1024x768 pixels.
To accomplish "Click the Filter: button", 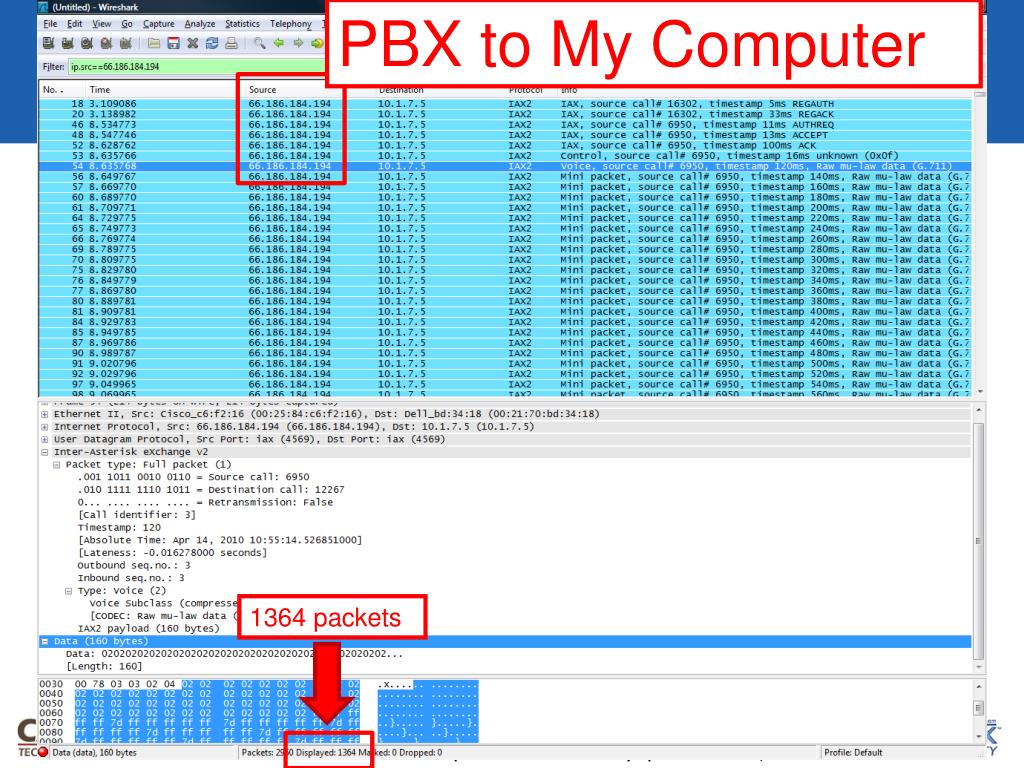I will pos(54,67).
